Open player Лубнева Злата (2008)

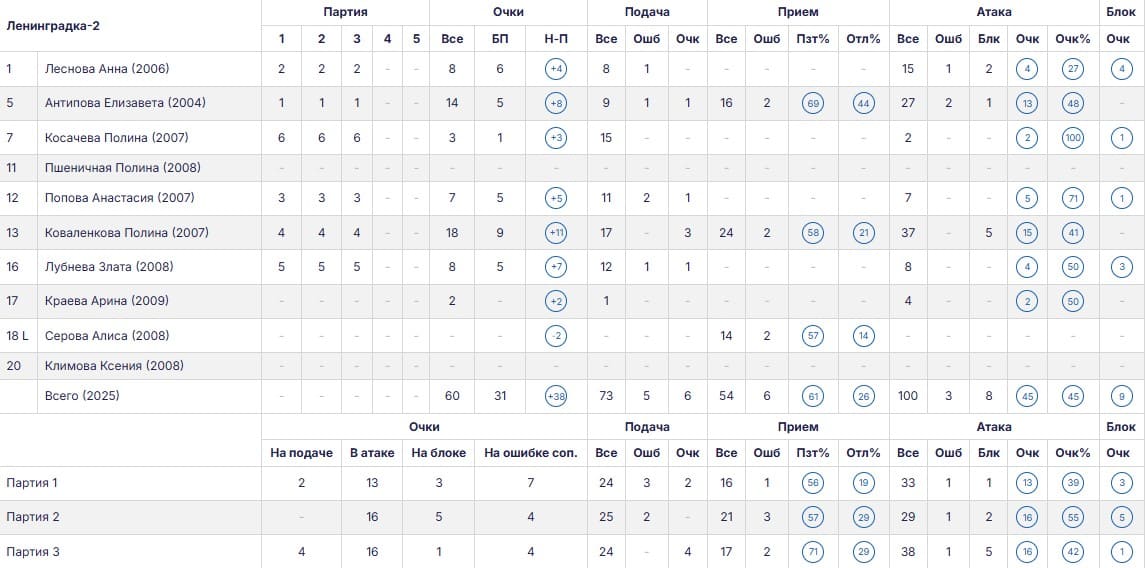109,266
